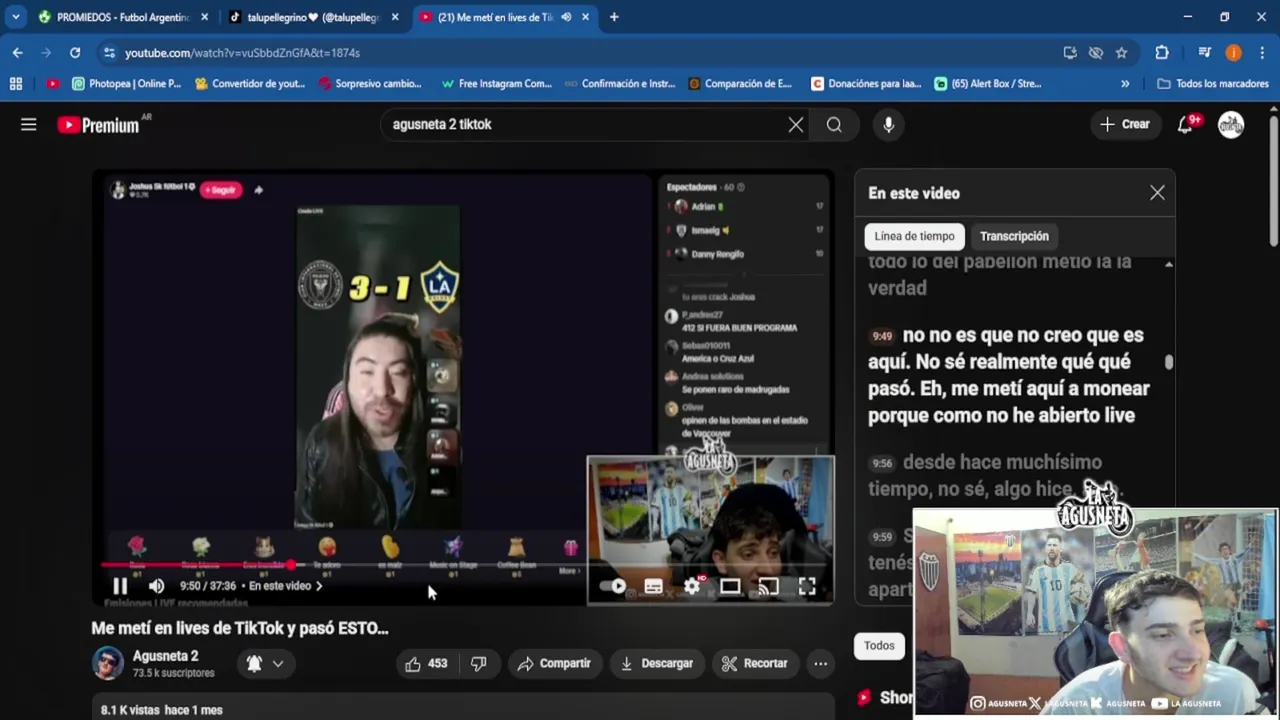Image resolution: width=1280 pixels, height=720 pixels.
Task: Click the Compartir share button
Action: pyautogui.click(x=555, y=663)
